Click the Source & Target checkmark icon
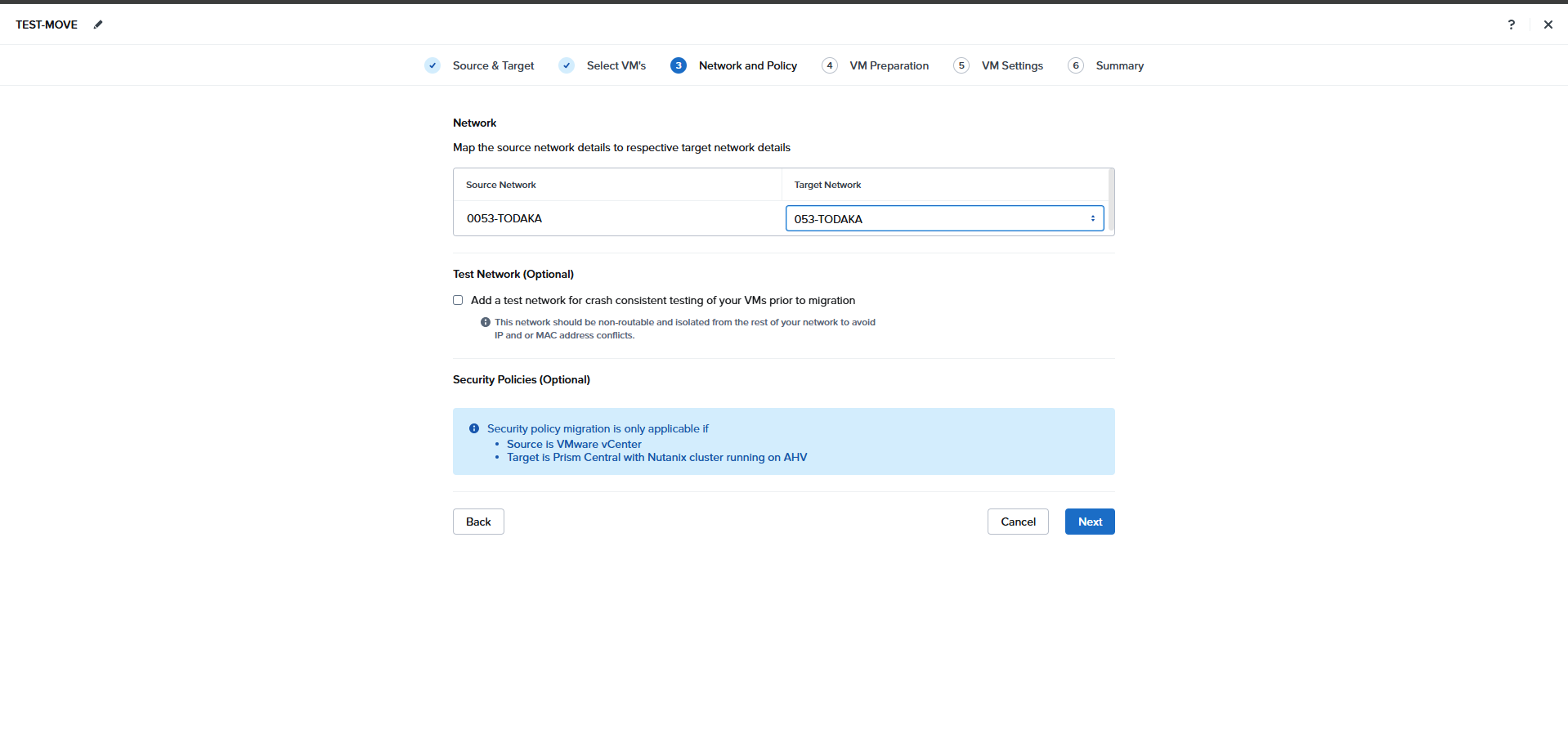 (x=432, y=65)
